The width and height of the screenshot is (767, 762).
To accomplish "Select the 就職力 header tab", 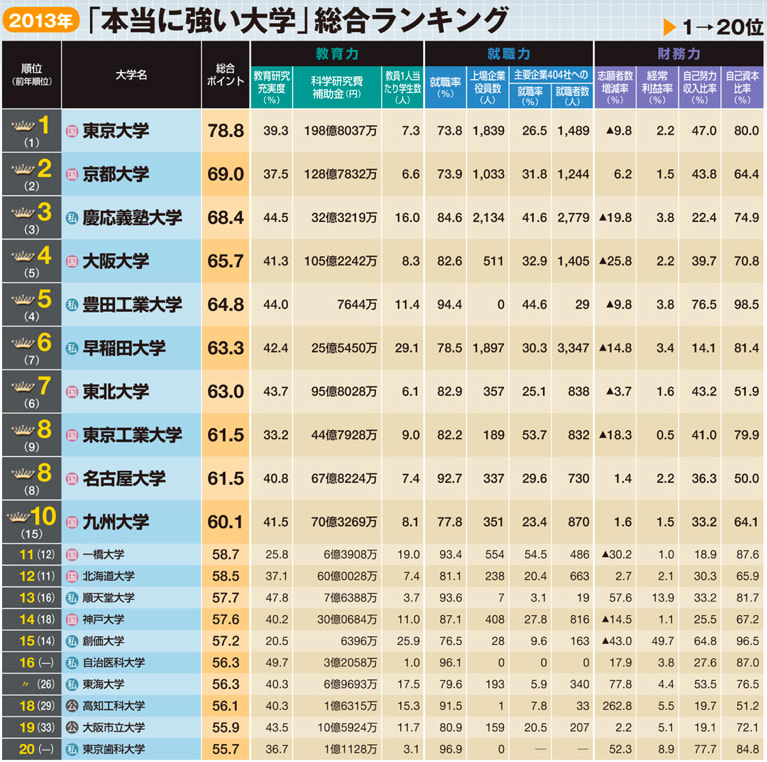I will click(x=509, y=53).
